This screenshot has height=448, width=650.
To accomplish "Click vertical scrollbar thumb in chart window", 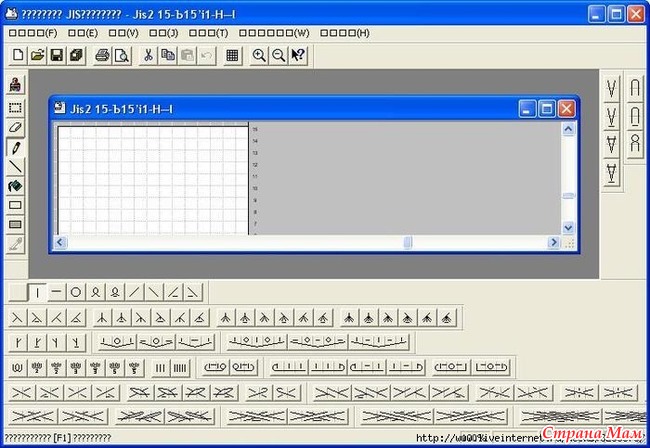I will pyautogui.click(x=568, y=196).
